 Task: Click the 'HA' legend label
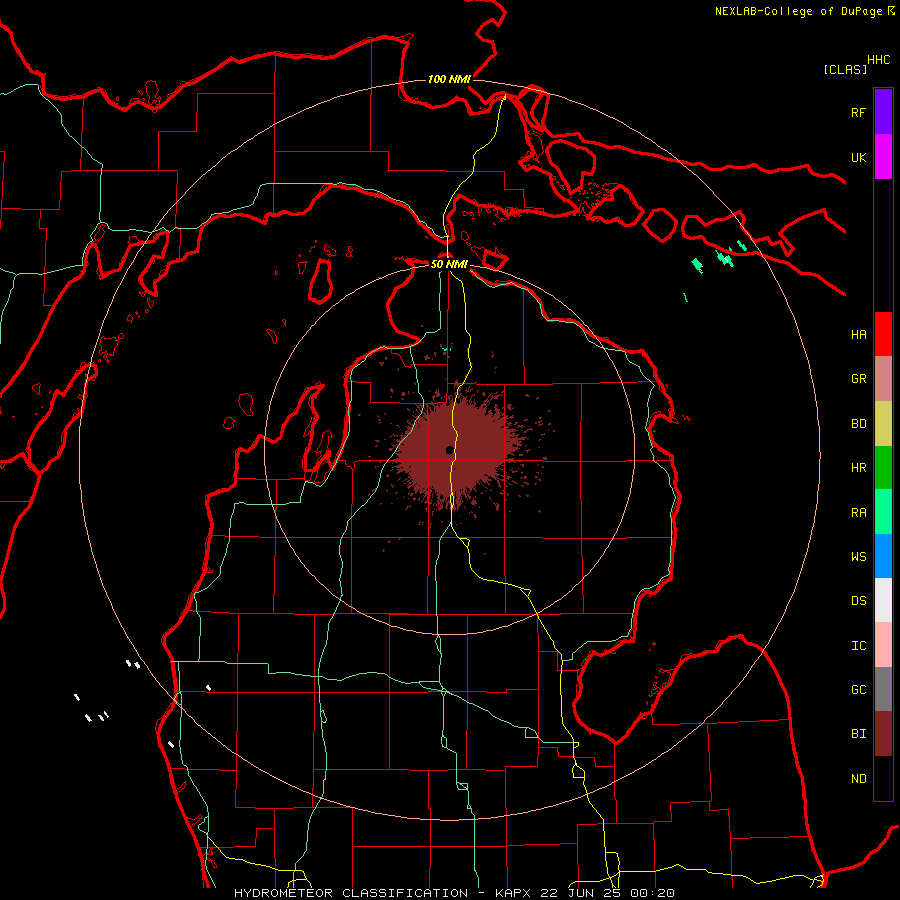(x=858, y=335)
